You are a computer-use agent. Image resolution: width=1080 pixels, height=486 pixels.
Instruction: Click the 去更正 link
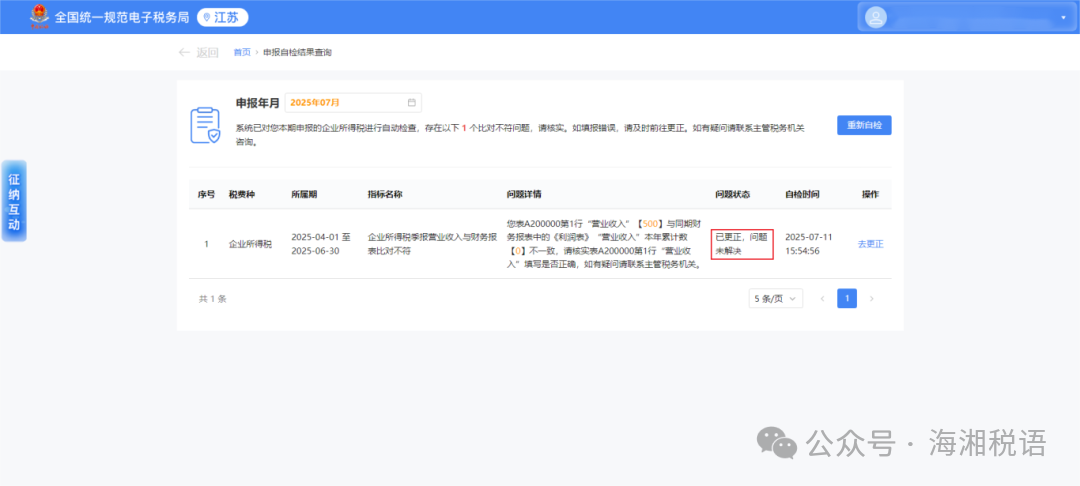tap(870, 244)
